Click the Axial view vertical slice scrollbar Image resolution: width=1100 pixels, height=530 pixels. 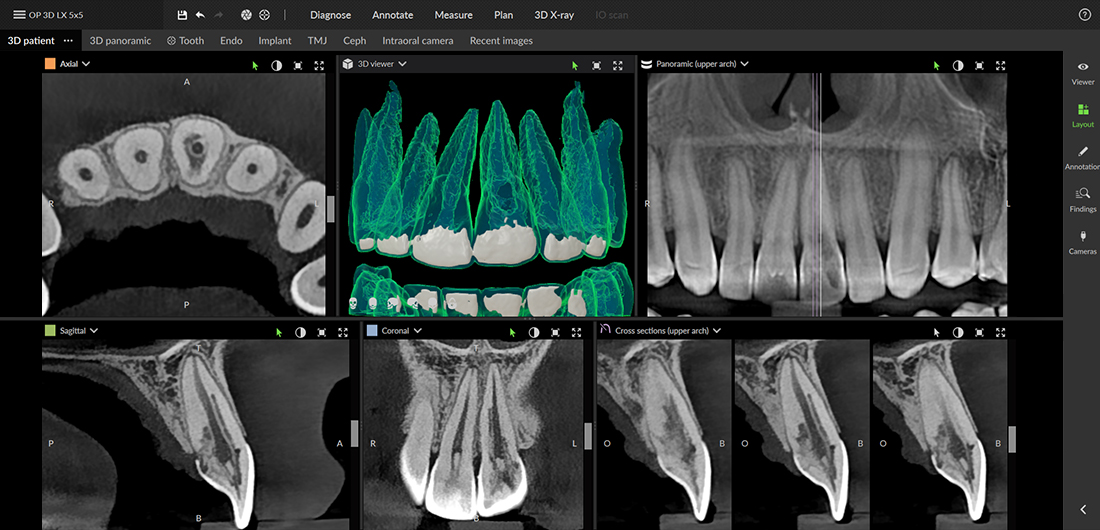click(330, 209)
